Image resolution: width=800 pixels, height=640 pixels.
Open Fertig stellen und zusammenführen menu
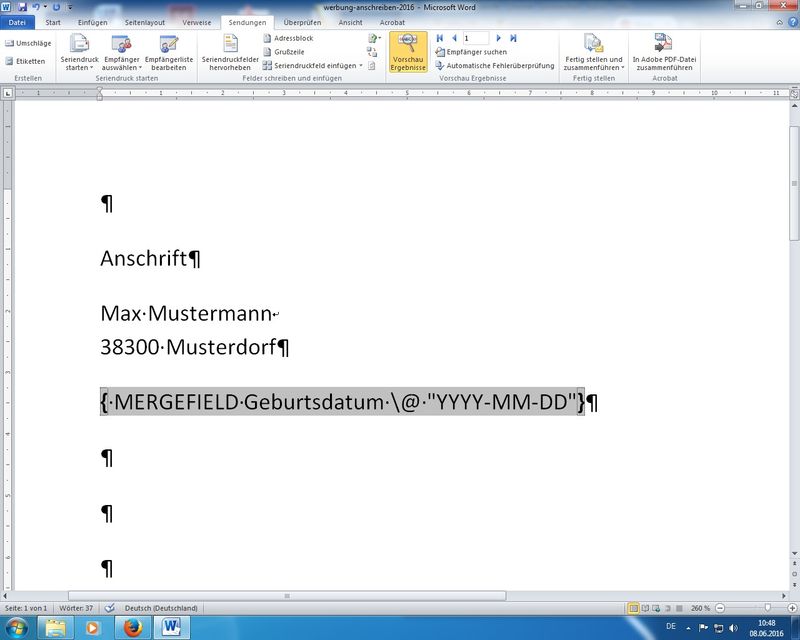tap(593, 52)
